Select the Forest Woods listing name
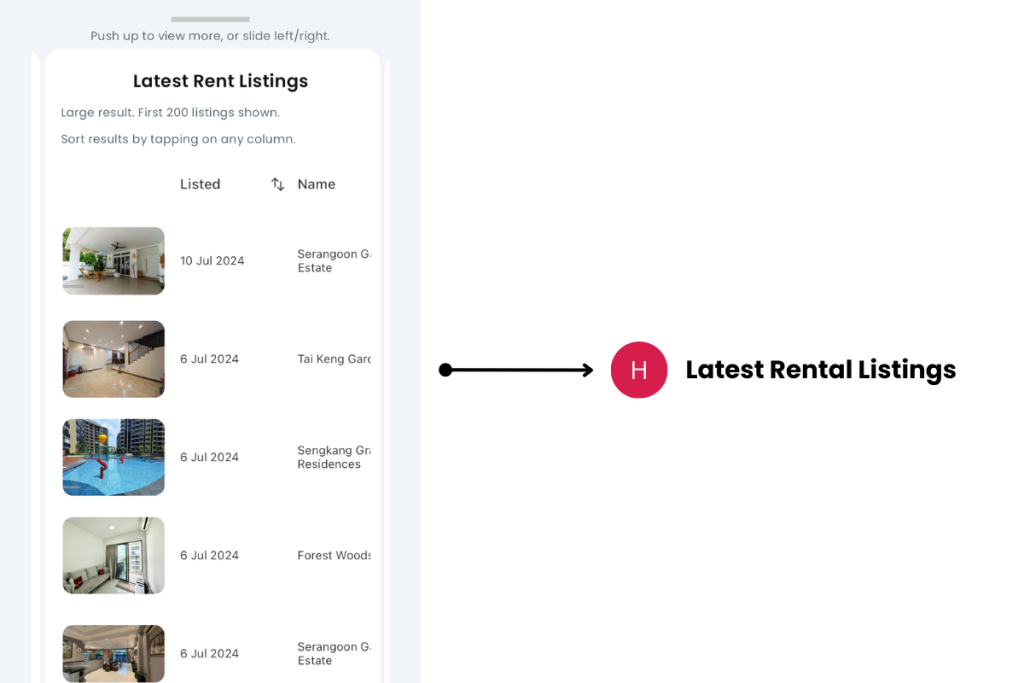1024x683 pixels. (334, 555)
